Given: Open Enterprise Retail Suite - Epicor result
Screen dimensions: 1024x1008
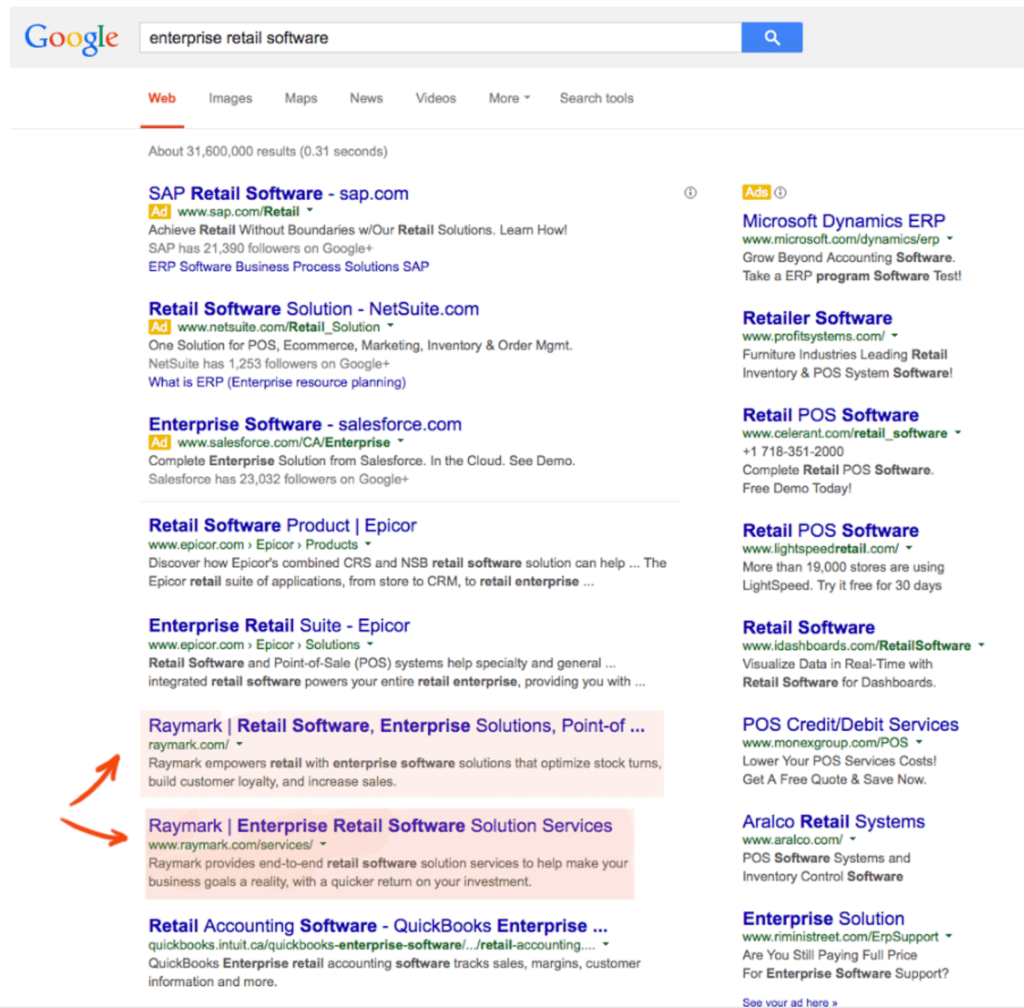Looking at the screenshot, I should 279,625.
